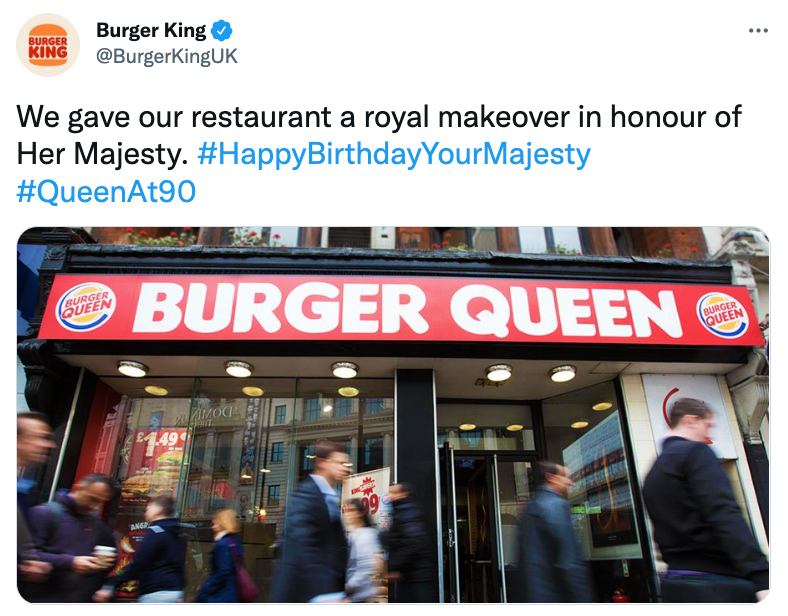Click the word BURGER on red sign
The width and height of the screenshot is (788, 616).
click(x=280, y=307)
